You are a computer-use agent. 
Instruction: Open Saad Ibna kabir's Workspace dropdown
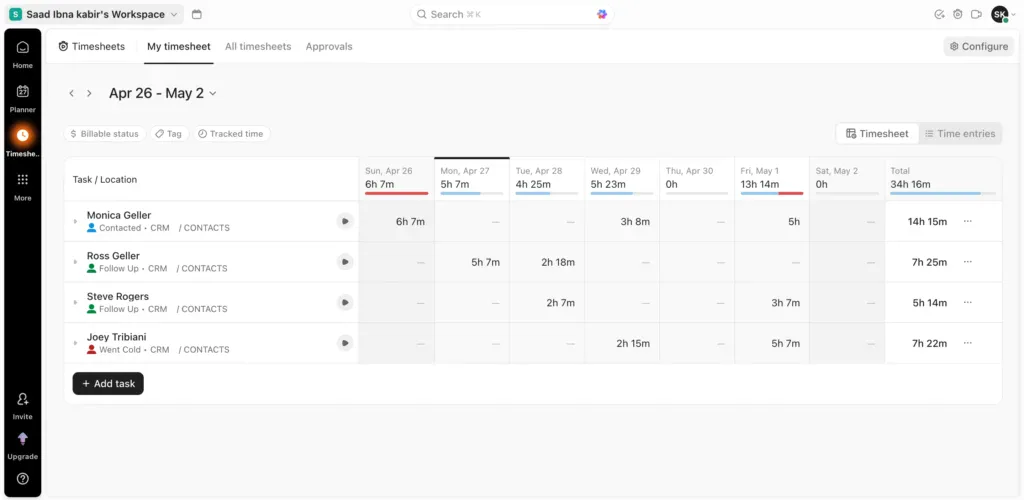pyautogui.click(x=95, y=14)
